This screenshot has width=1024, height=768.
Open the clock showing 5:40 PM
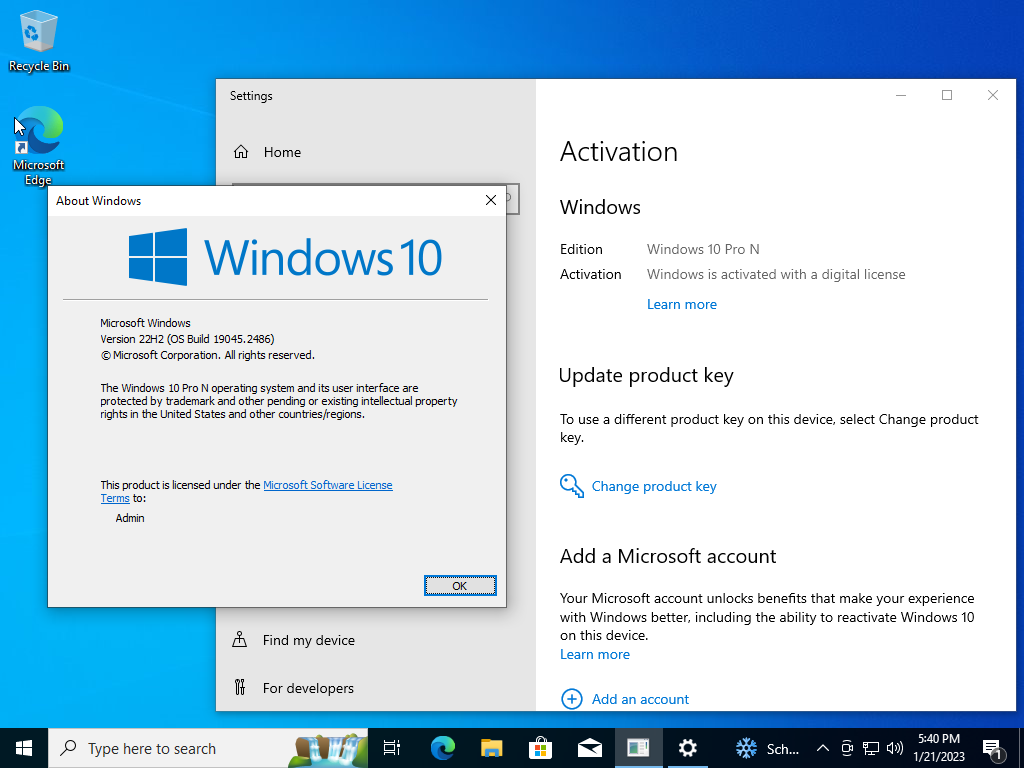[x=938, y=748]
